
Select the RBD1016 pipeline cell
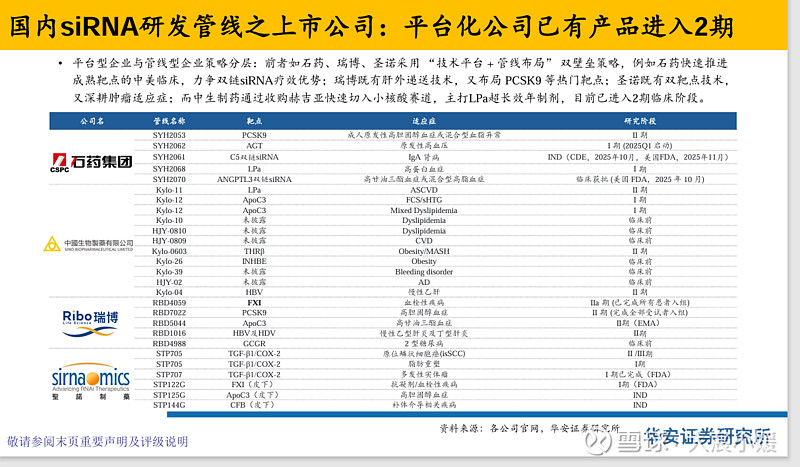click(169, 333)
